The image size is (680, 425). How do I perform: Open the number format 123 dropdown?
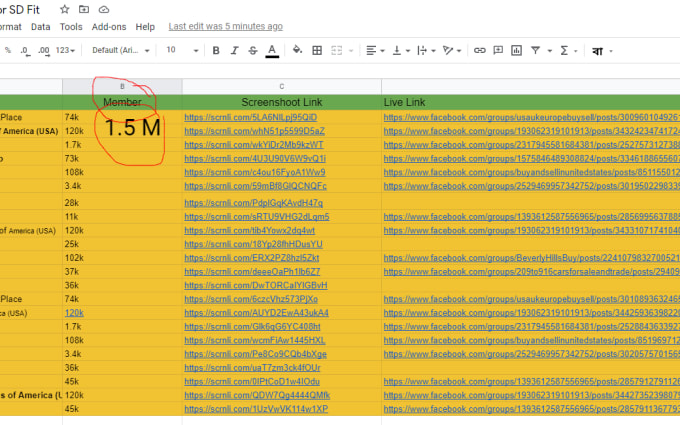(65, 50)
